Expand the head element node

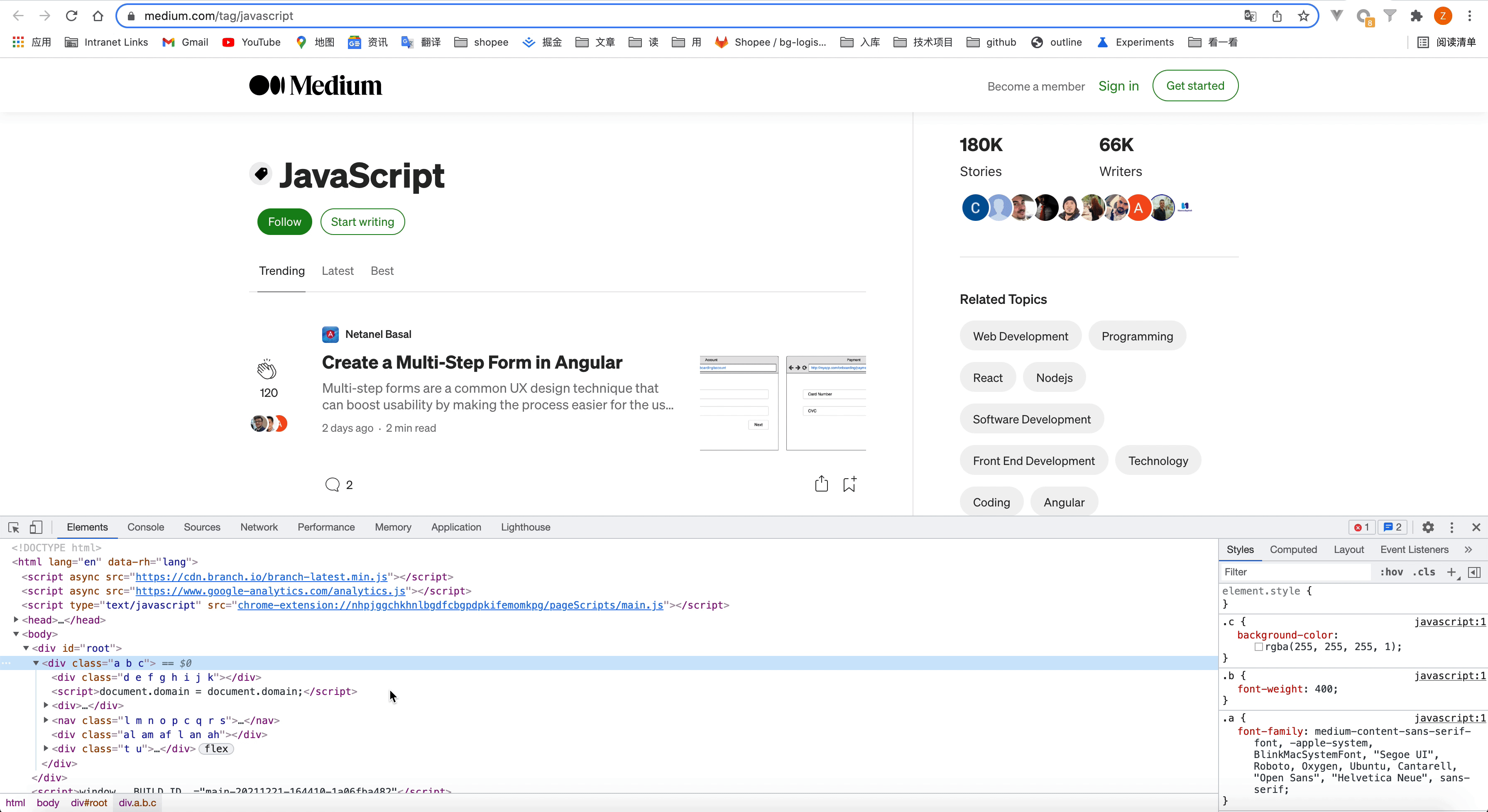coord(16,620)
